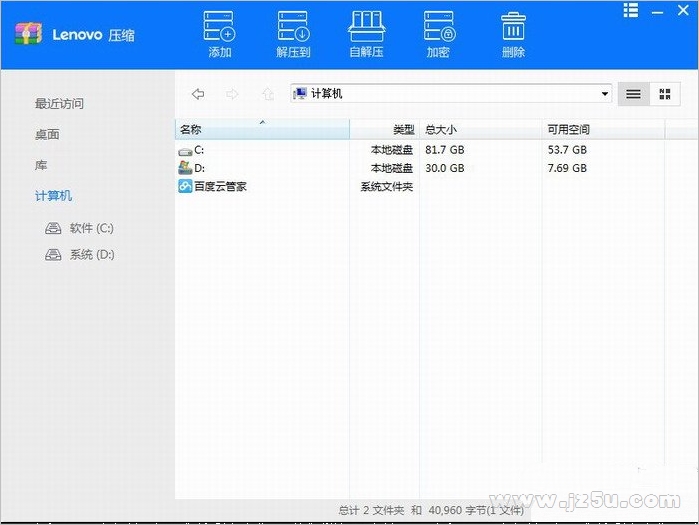The width and height of the screenshot is (699, 525).
Task: Click the 百度云管家 cloud icon
Action: [185, 186]
